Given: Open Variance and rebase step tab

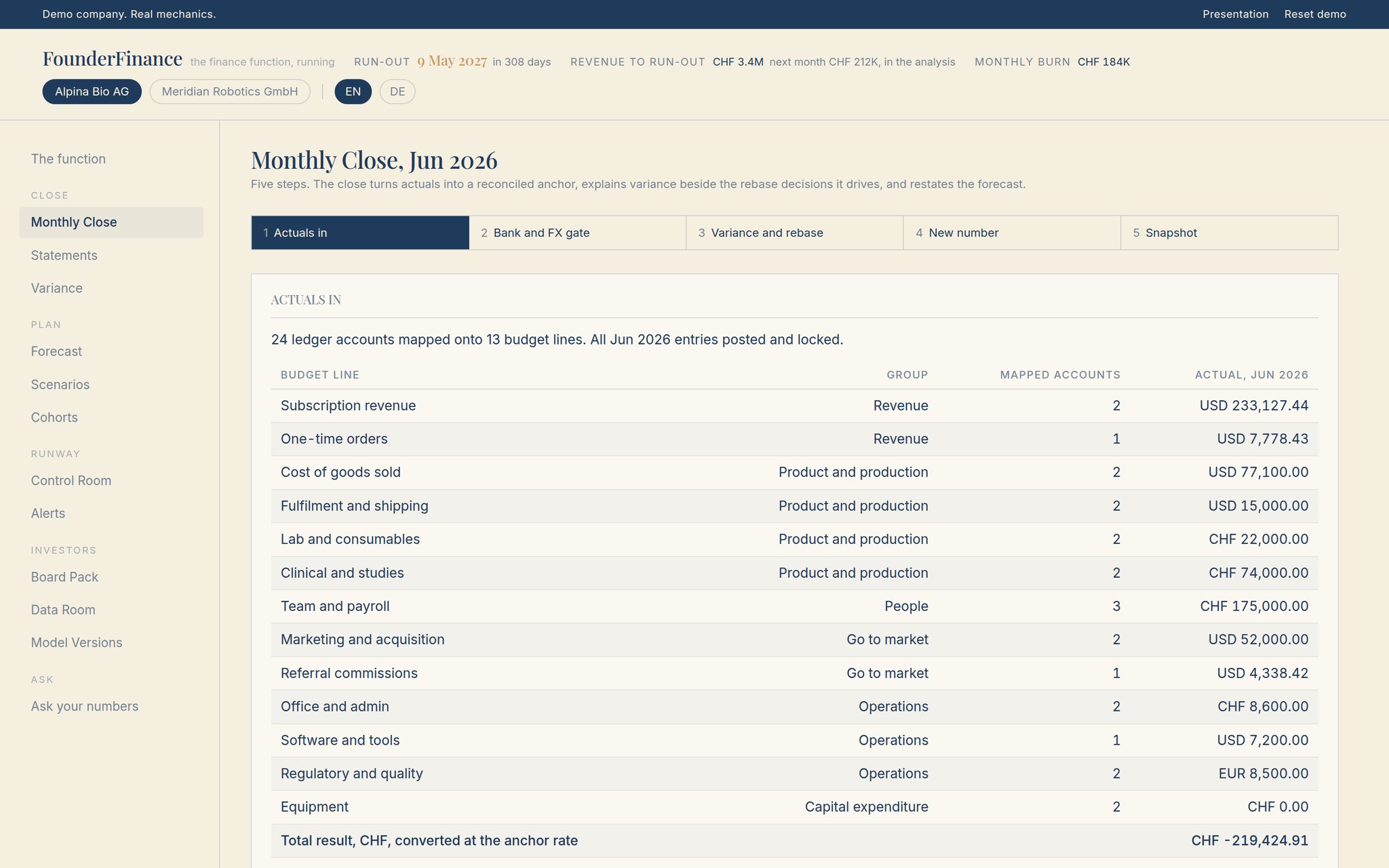Looking at the screenshot, I should click(x=795, y=233).
